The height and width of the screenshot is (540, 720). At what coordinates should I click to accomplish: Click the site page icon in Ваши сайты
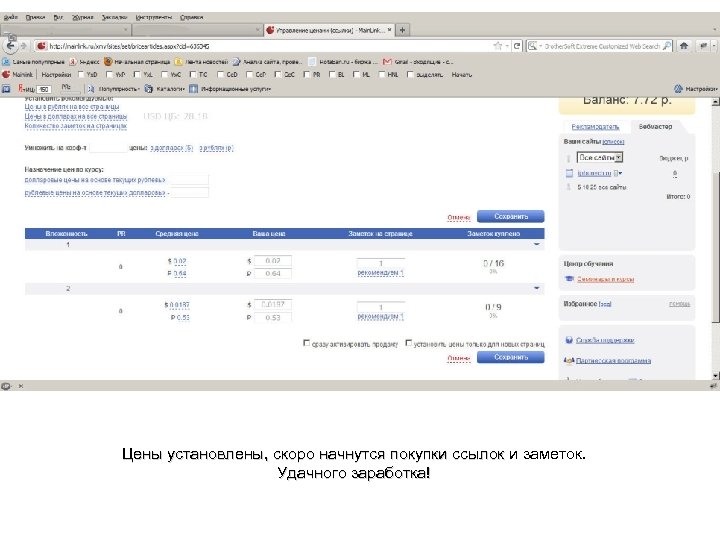coord(569,173)
